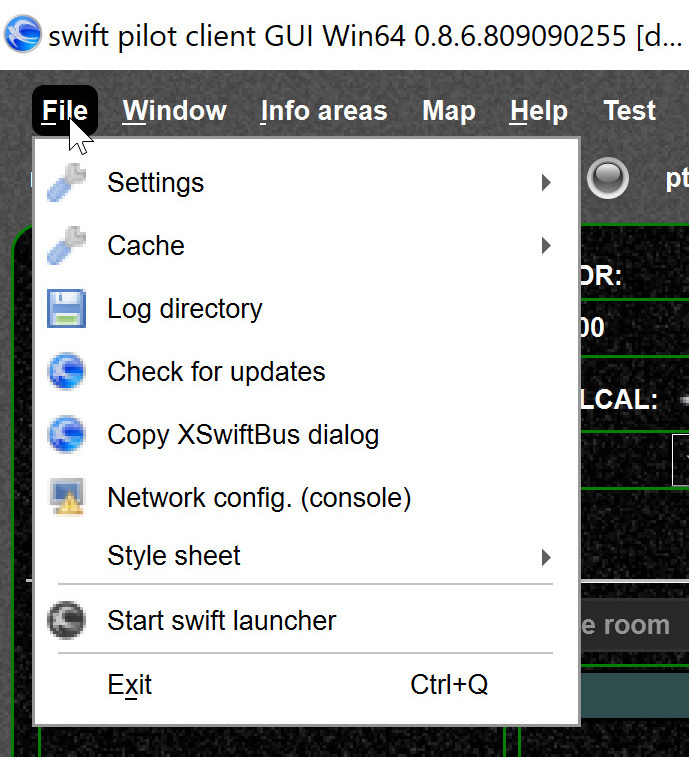Viewport: 689px width, 757px height.
Task: Click the Copy XSwiftBus dialog swift icon
Action: (x=67, y=435)
